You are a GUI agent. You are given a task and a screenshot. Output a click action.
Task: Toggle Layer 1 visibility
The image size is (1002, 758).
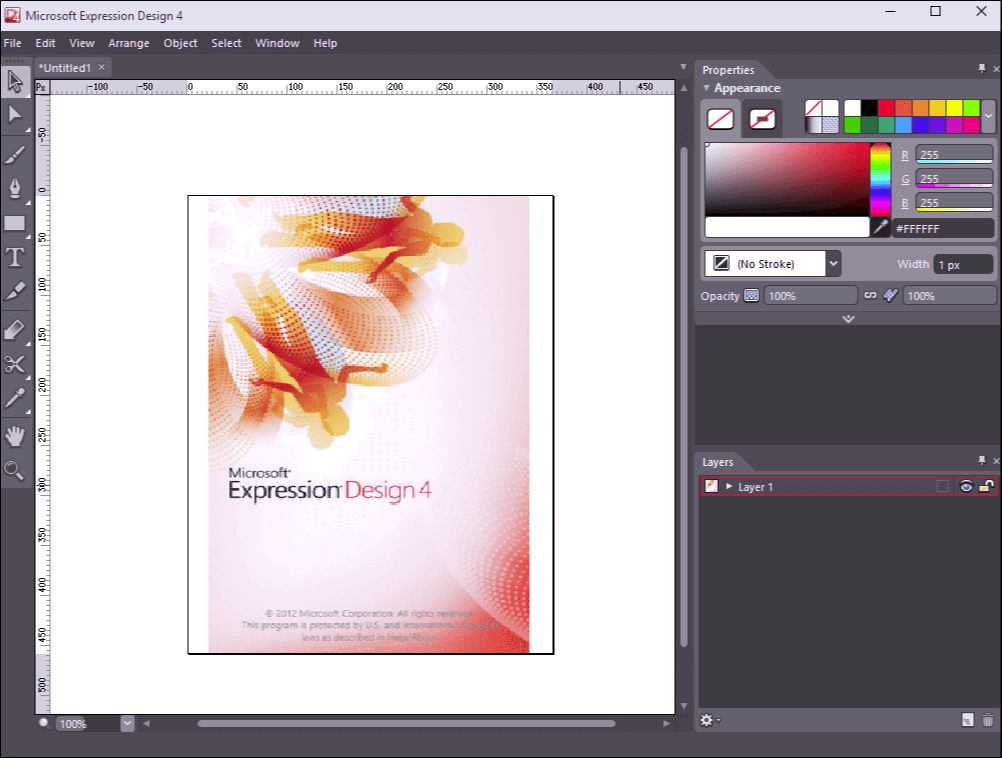point(966,486)
